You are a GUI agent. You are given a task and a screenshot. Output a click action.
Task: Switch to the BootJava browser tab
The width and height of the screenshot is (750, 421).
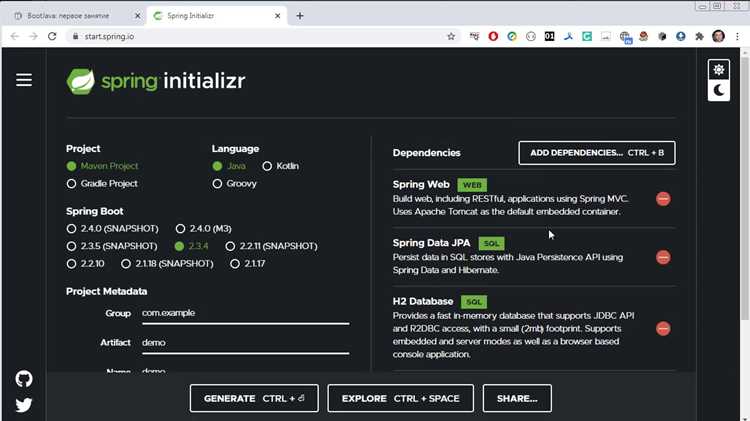coord(73,16)
